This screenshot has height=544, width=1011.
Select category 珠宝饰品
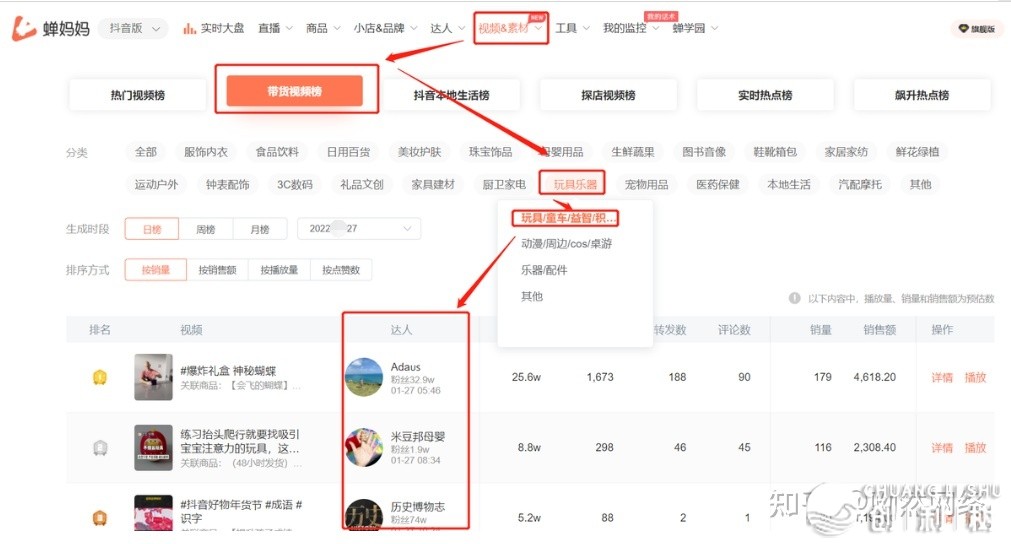coord(491,152)
